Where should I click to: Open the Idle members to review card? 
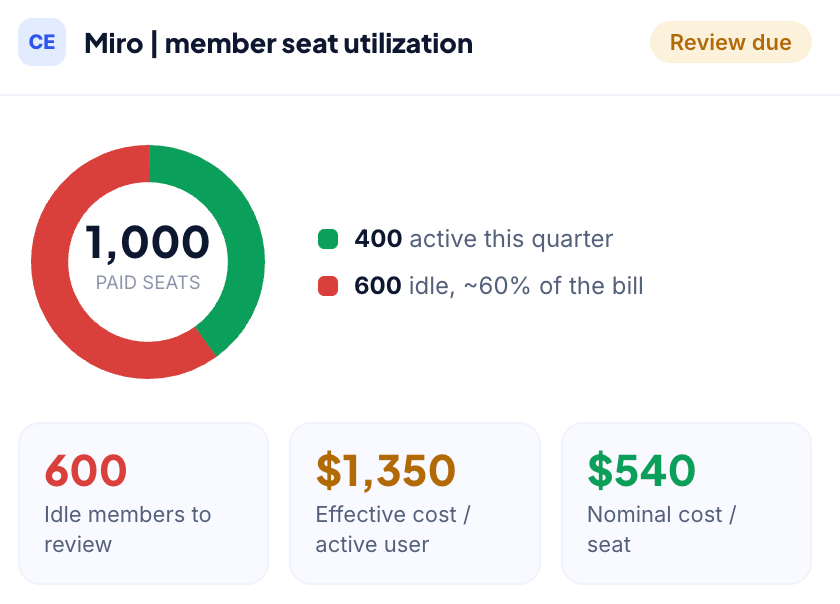(144, 503)
